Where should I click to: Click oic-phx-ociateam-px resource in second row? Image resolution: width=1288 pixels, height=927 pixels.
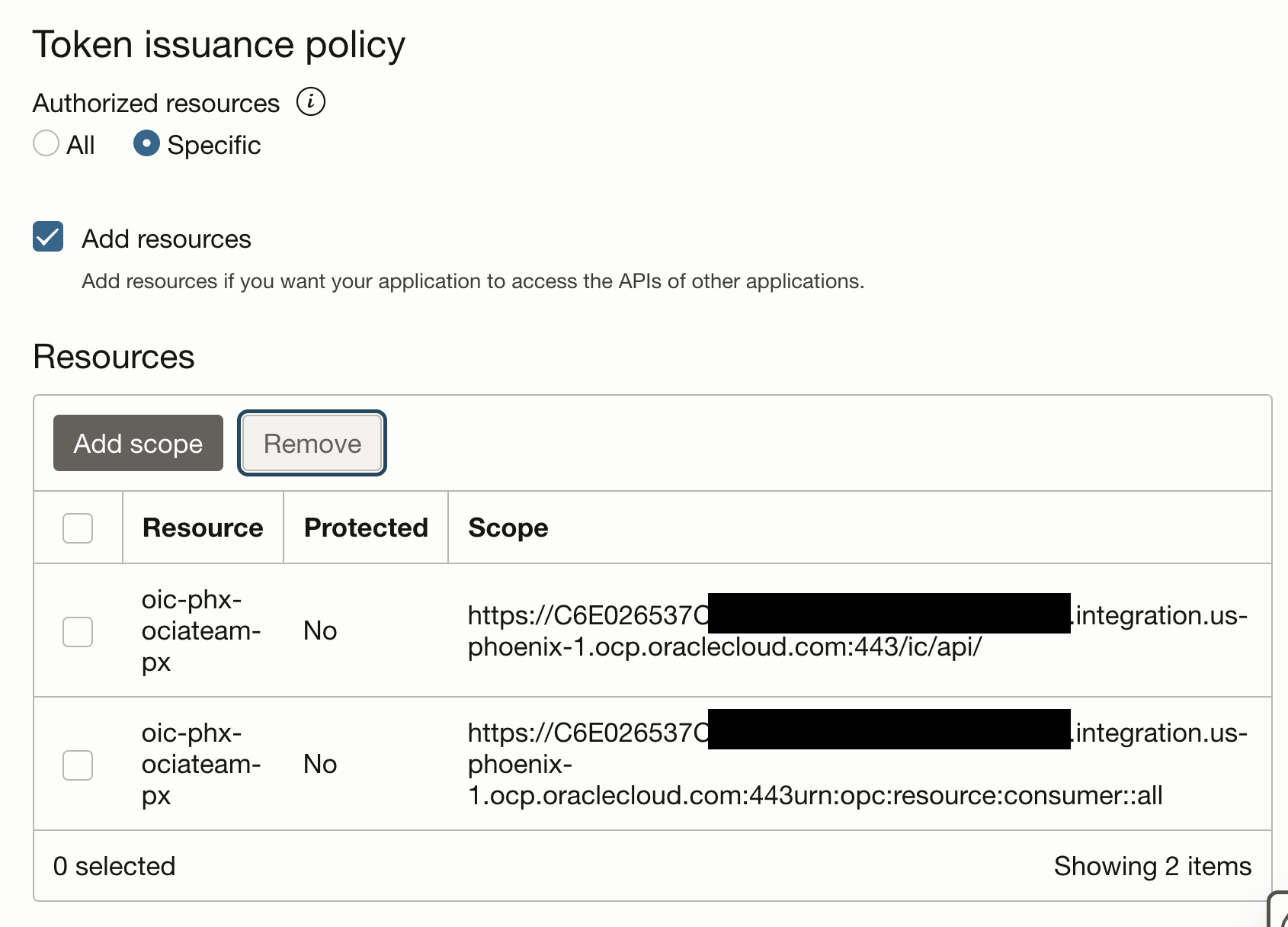point(201,764)
